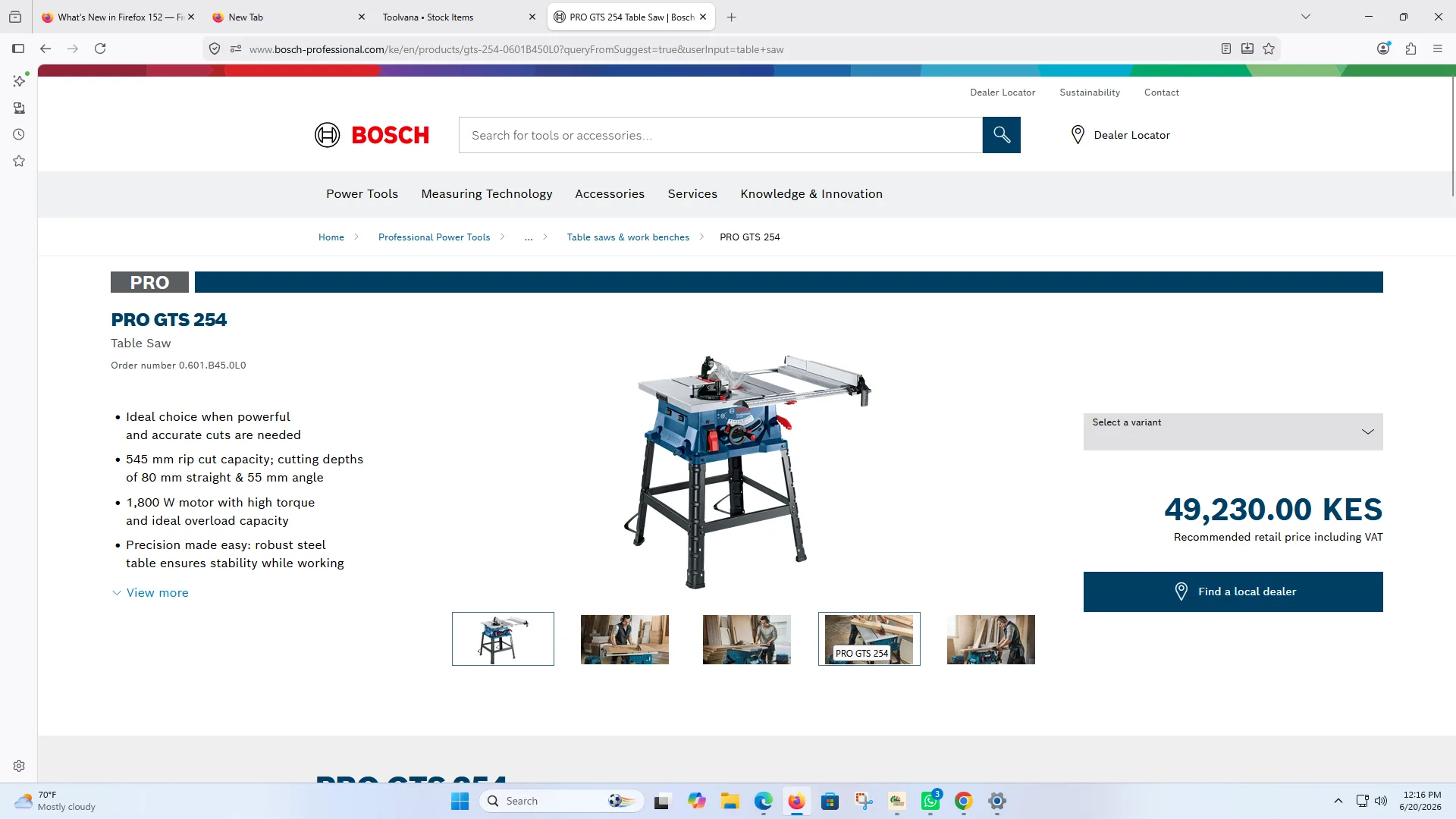Open the list all tabs chevron
1456x819 pixels.
point(1306,17)
